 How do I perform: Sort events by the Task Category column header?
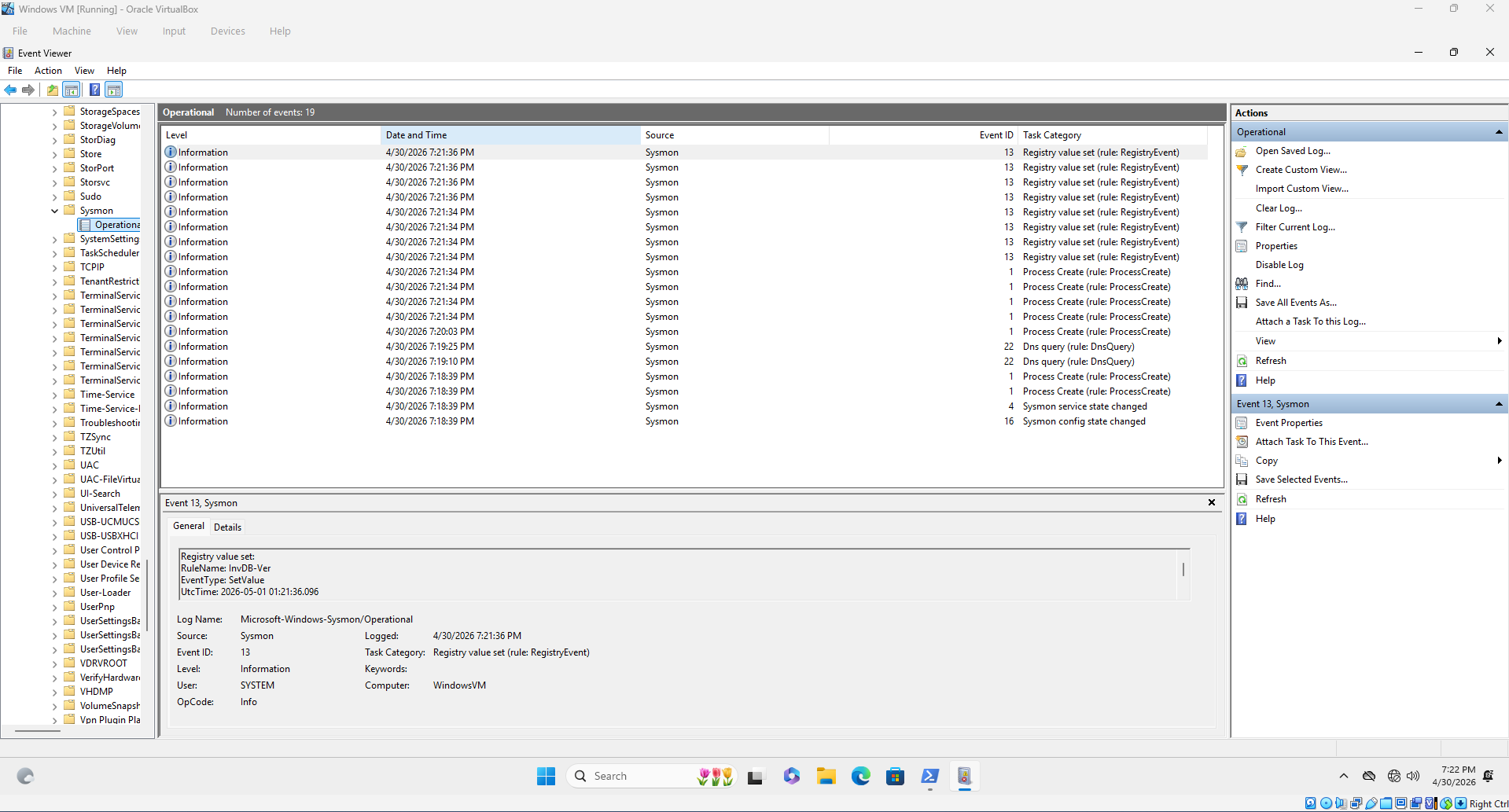coord(1113,135)
